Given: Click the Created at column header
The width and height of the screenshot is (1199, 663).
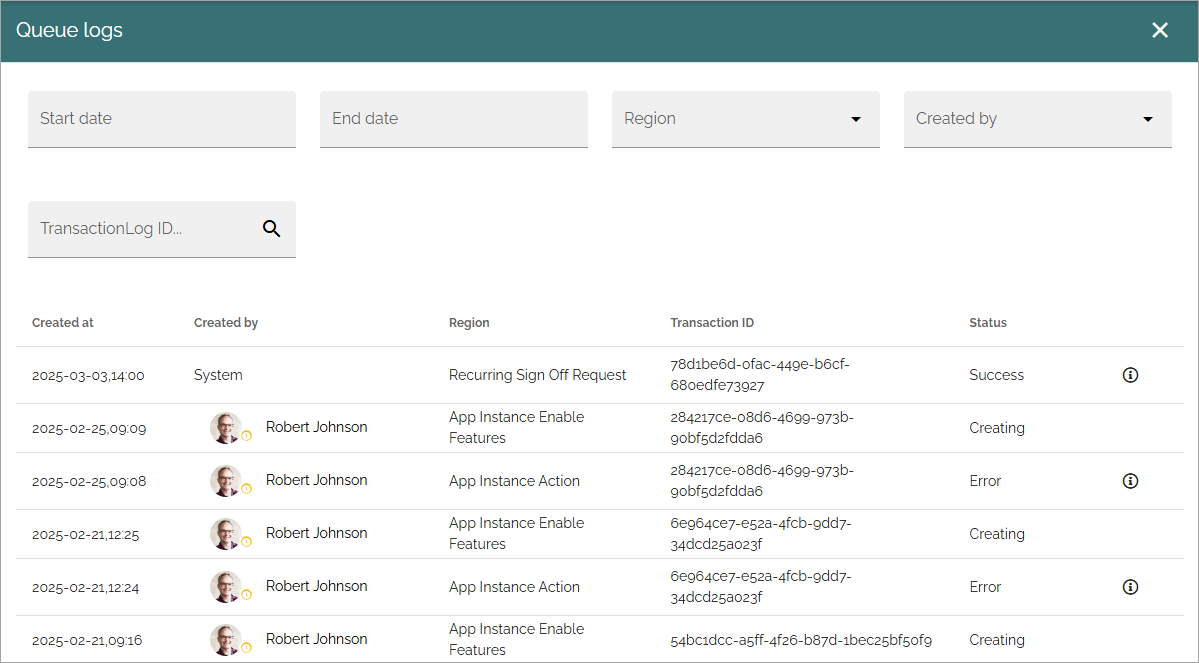Looking at the screenshot, I should coord(63,323).
